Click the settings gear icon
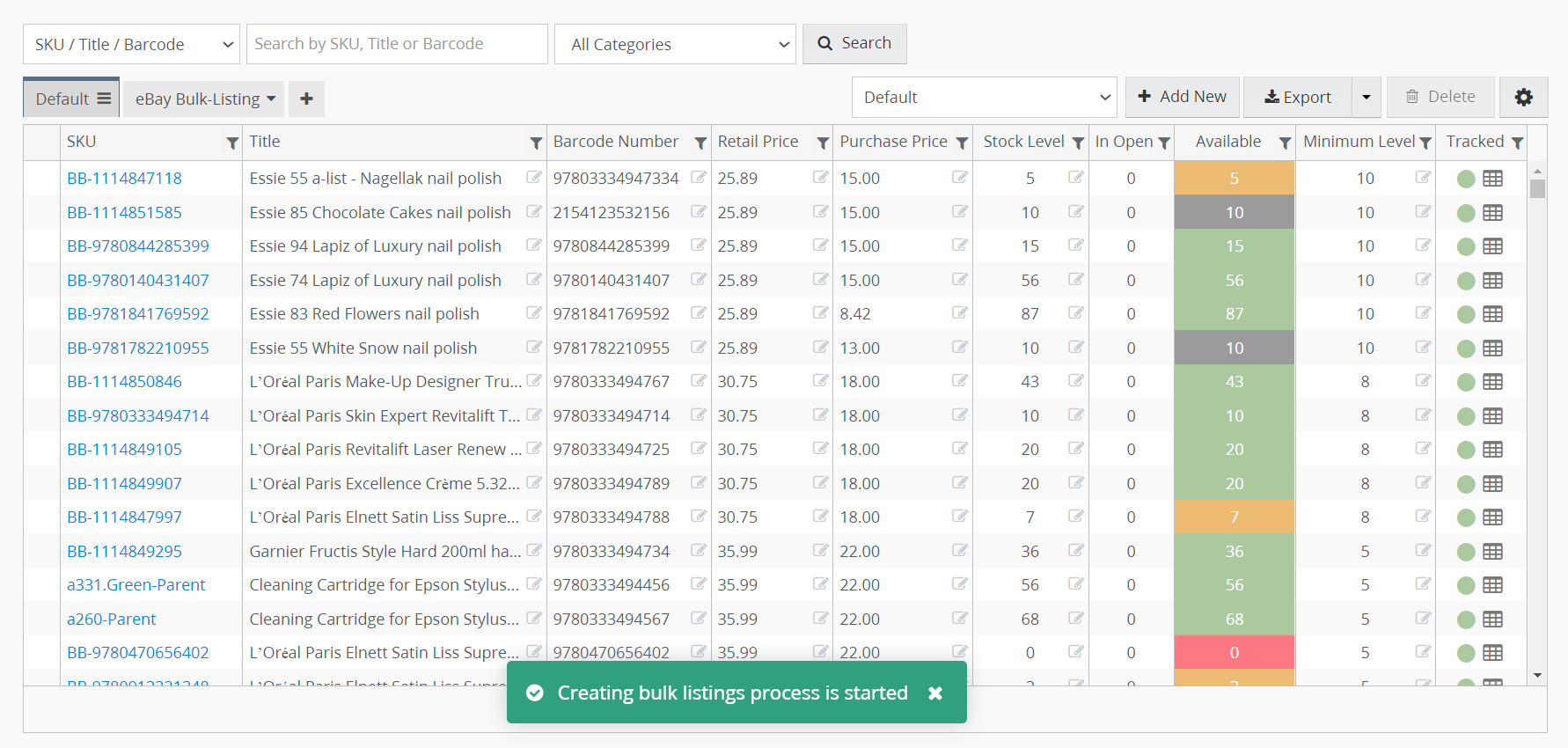The height and width of the screenshot is (748, 1568). coord(1523,98)
